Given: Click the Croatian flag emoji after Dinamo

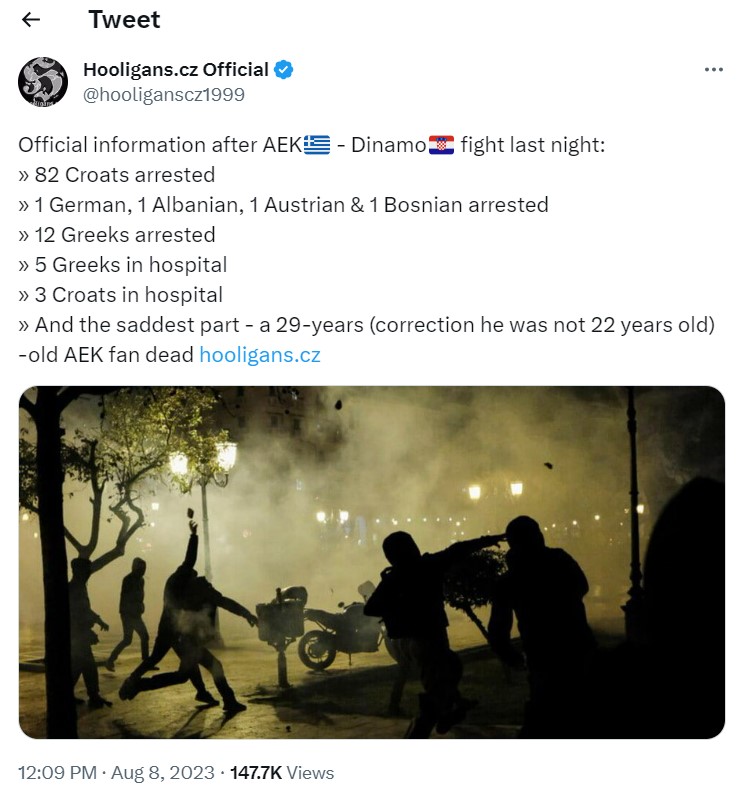Looking at the screenshot, I should 441,145.
